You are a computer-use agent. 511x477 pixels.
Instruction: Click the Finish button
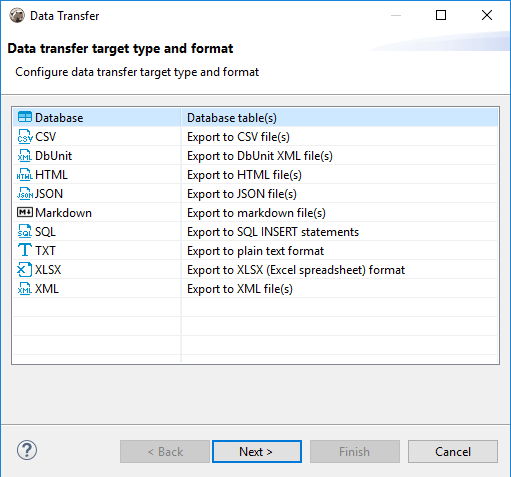355,452
